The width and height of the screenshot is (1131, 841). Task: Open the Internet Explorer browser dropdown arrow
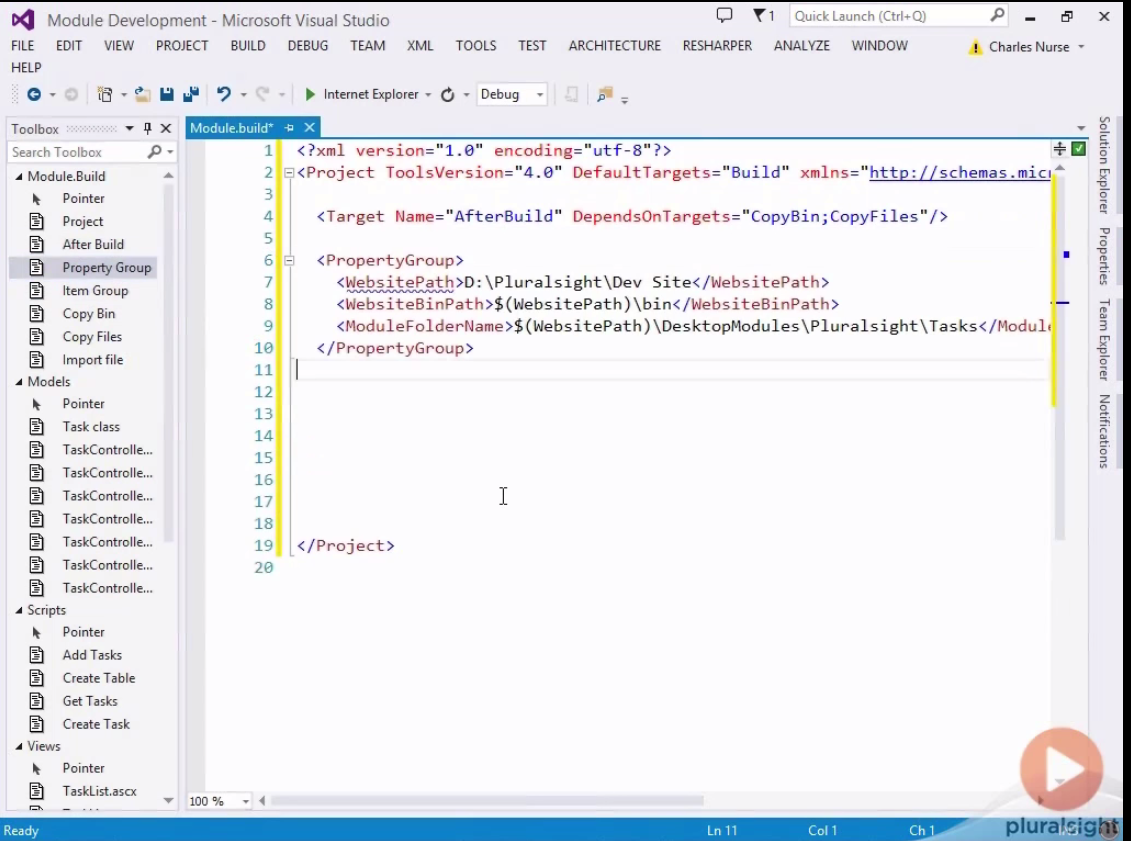428,95
